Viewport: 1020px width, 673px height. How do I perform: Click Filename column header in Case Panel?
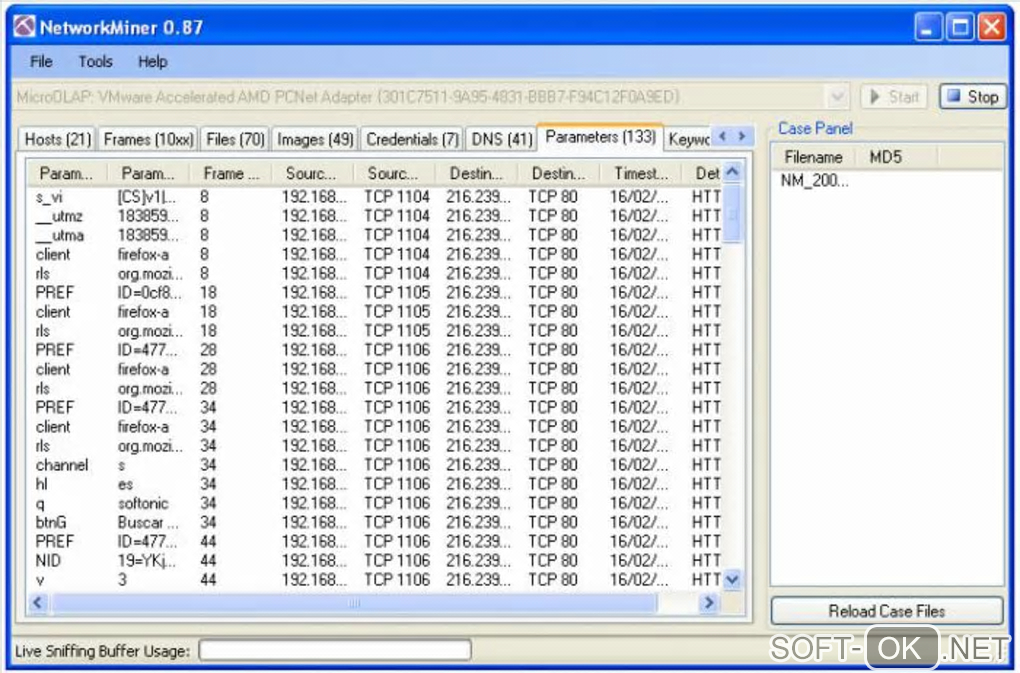tap(813, 157)
